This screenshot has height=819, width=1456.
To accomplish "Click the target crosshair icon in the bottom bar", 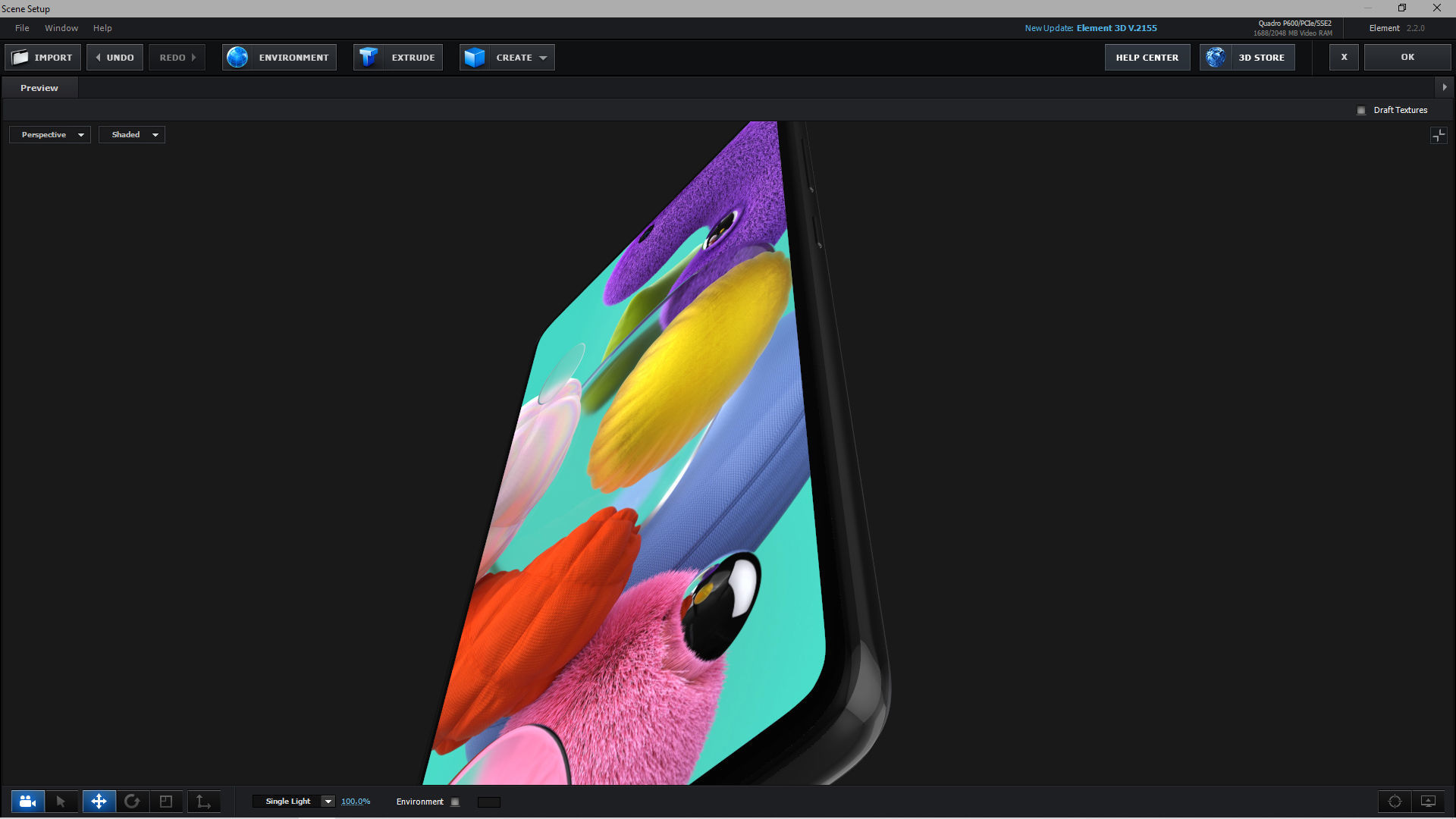I will (x=1395, y=802).
